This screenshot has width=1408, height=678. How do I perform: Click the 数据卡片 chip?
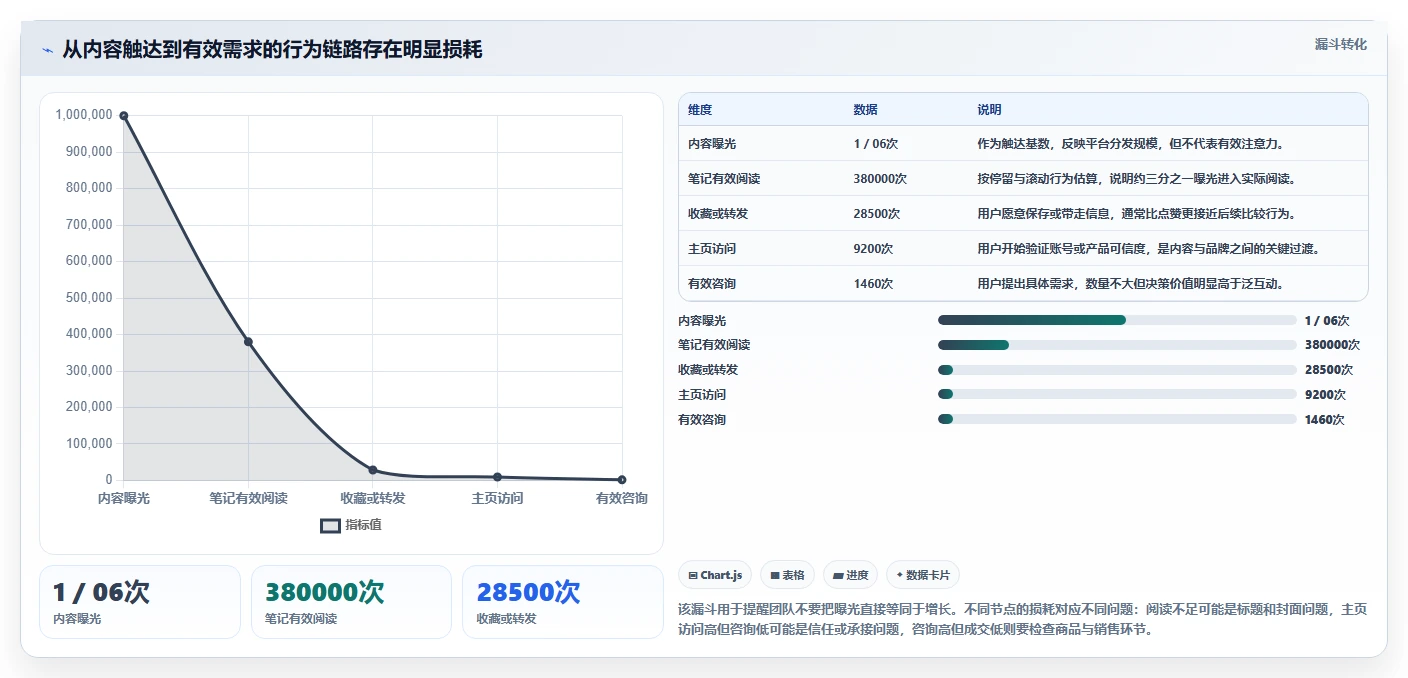pyautogui.click(x=923, y=575)
